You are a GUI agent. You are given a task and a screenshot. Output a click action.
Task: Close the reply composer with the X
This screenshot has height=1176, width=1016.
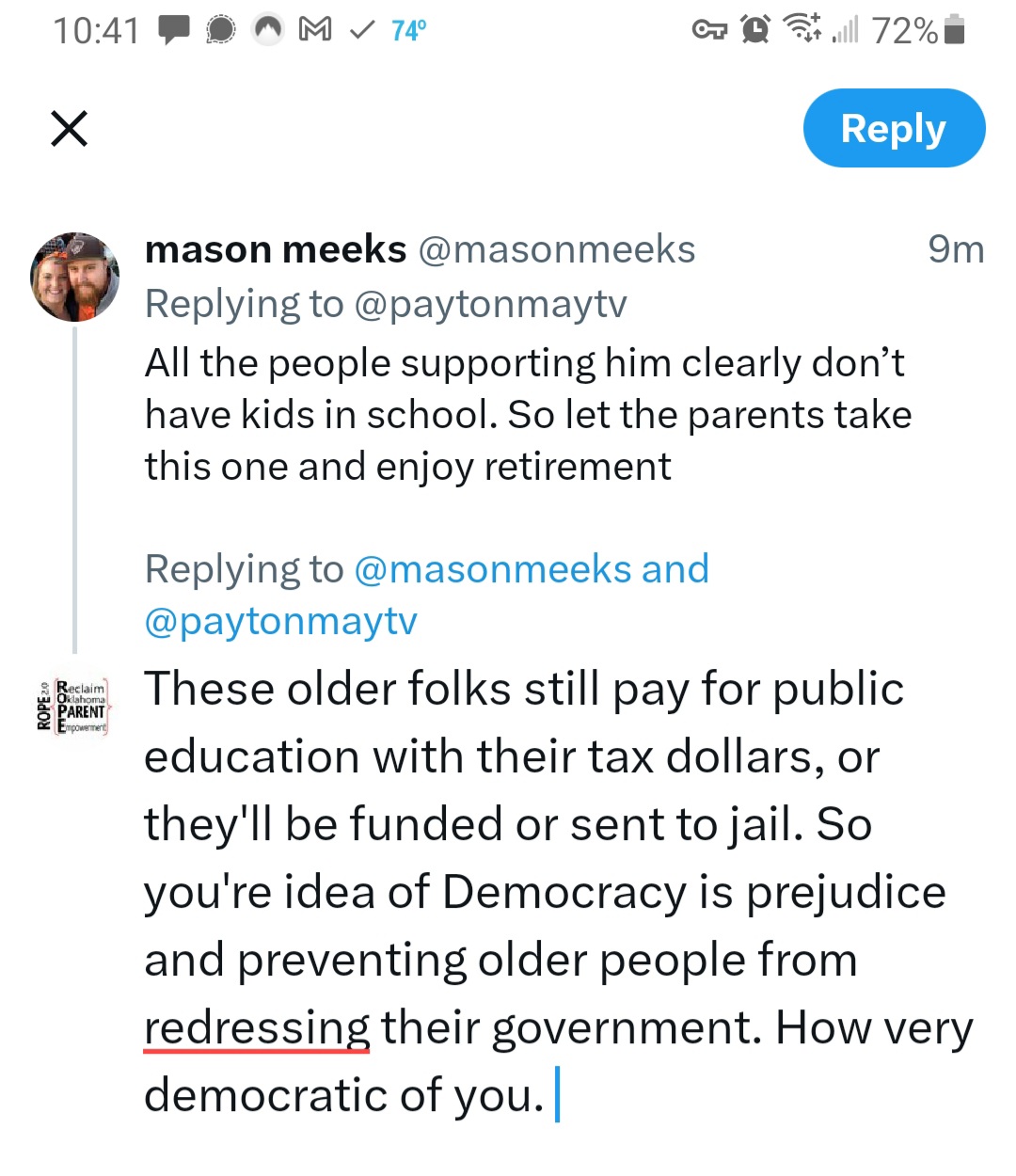(x=69, y=129)
